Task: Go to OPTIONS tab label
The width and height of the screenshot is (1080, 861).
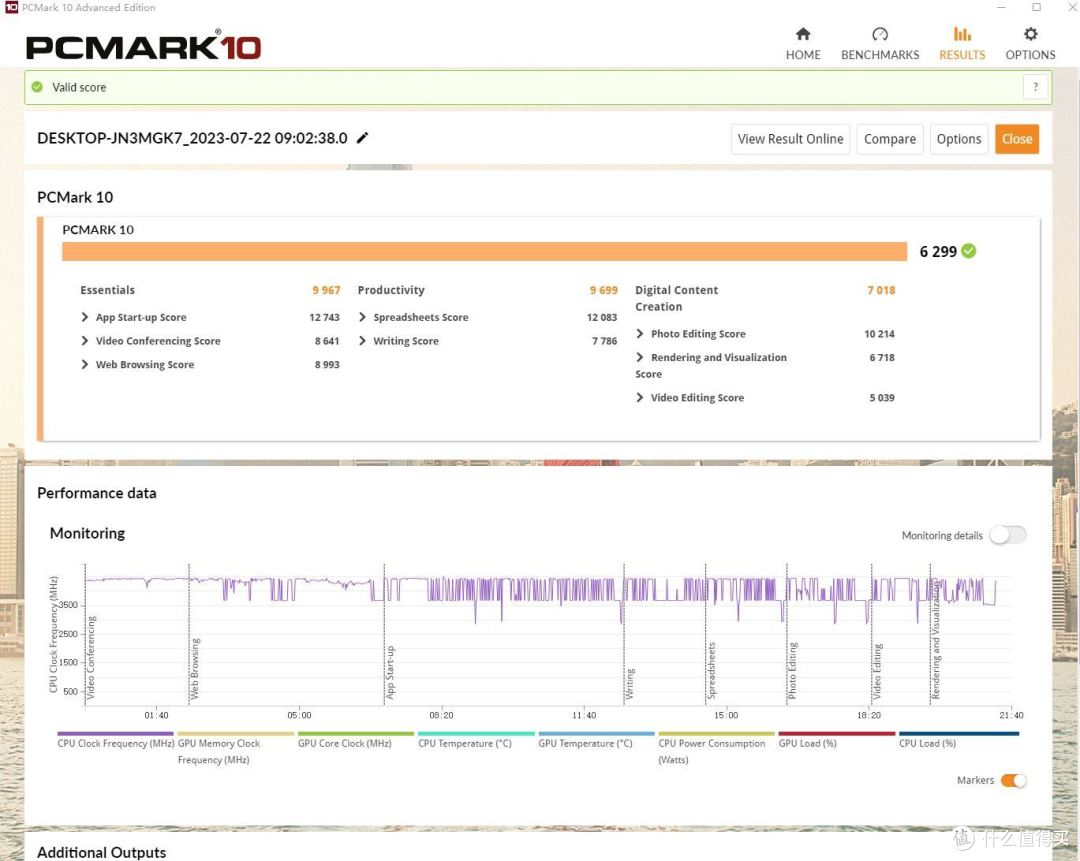Action: [1030, 55]
